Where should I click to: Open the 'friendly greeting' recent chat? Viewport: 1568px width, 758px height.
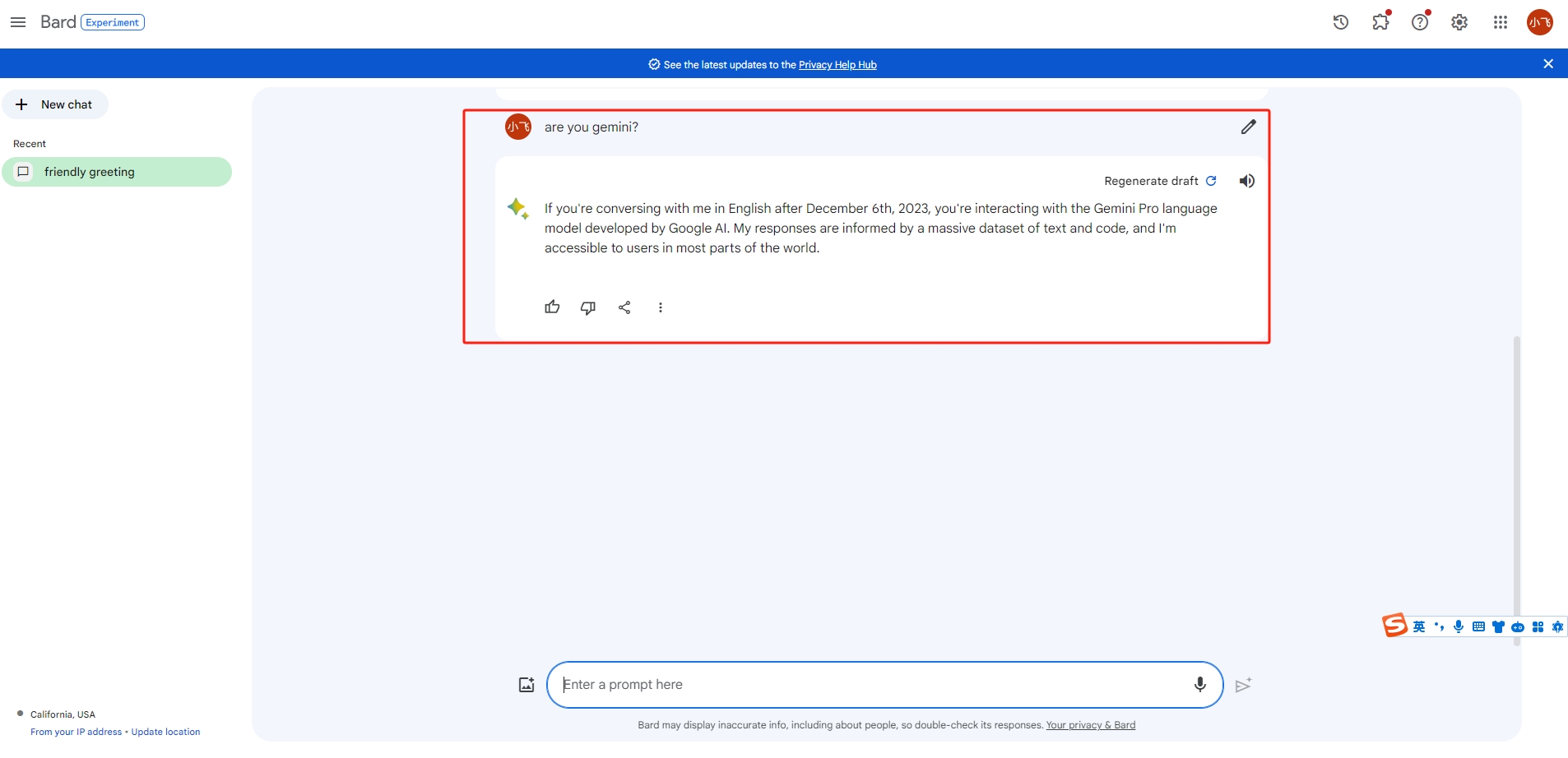pos(117,172)
